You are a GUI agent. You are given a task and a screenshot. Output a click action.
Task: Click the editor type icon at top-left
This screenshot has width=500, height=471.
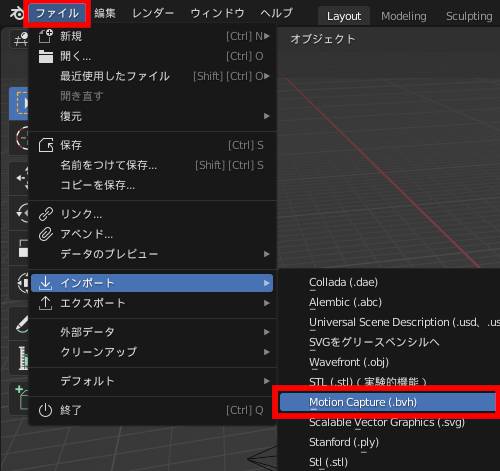(21, 39)
